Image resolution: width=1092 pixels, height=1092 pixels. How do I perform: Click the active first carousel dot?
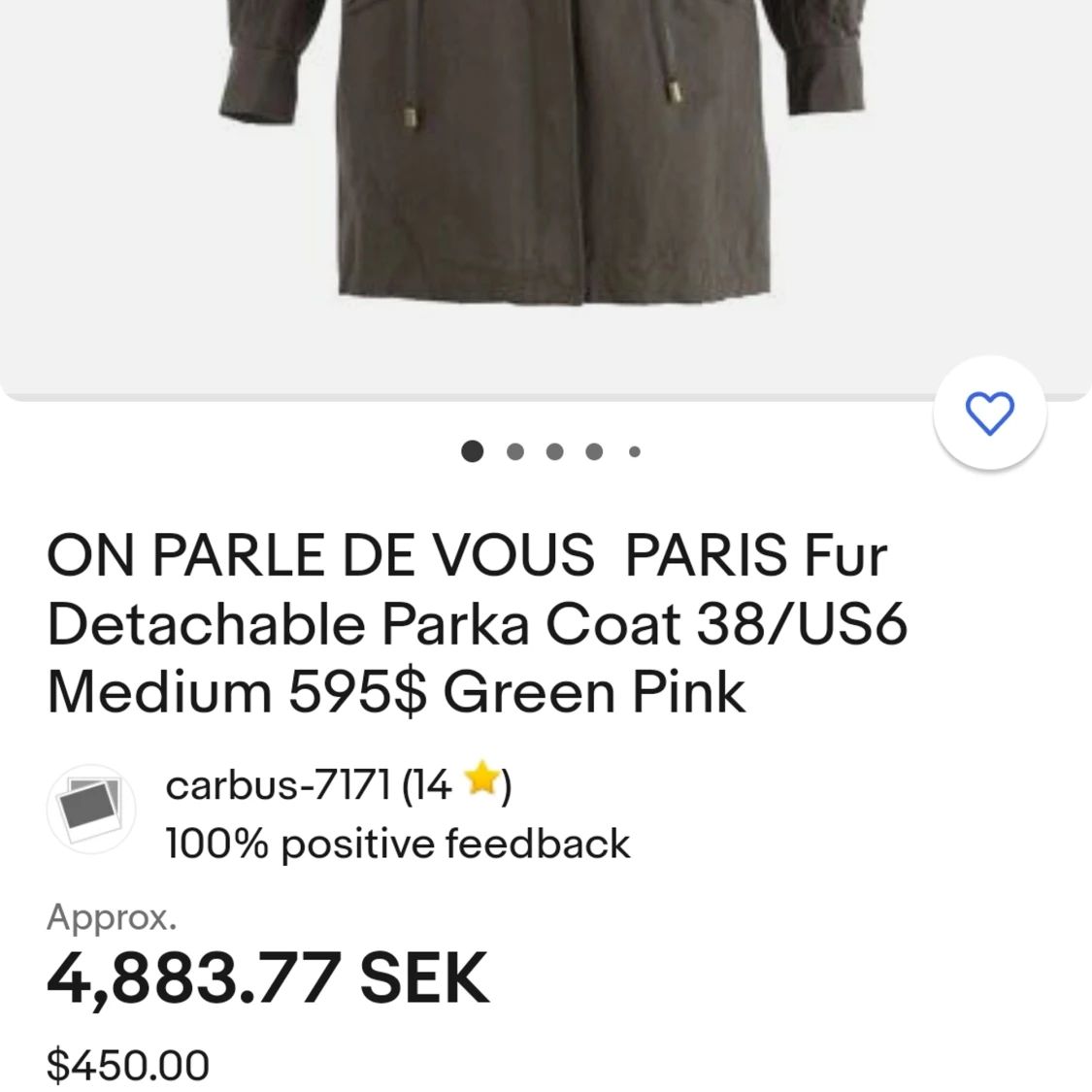coord(473,451)
